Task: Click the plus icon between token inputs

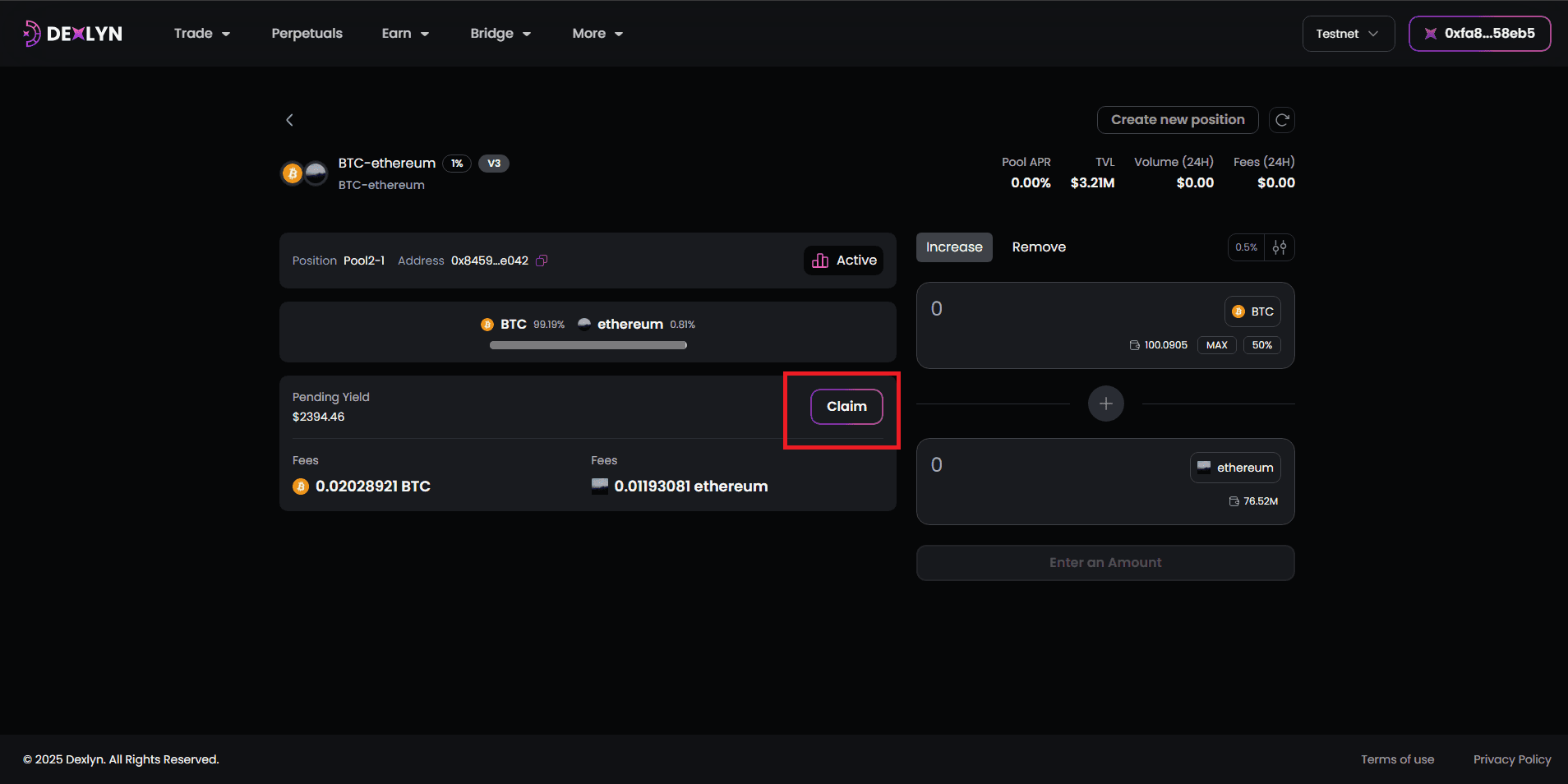Action: click(1105, 404)
